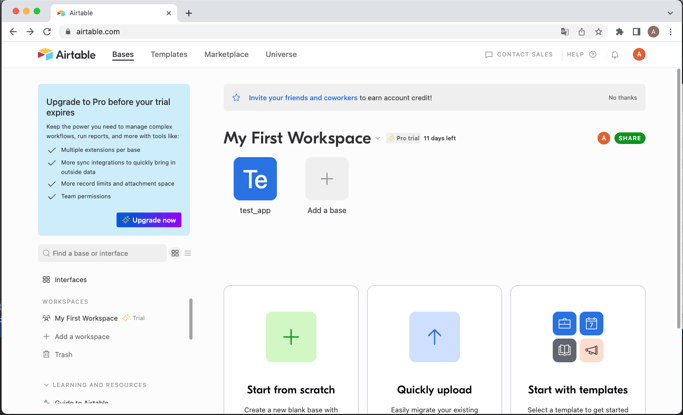Click Invite your friends and coworkers link
The image size is (683, 415).
point(303,98)
